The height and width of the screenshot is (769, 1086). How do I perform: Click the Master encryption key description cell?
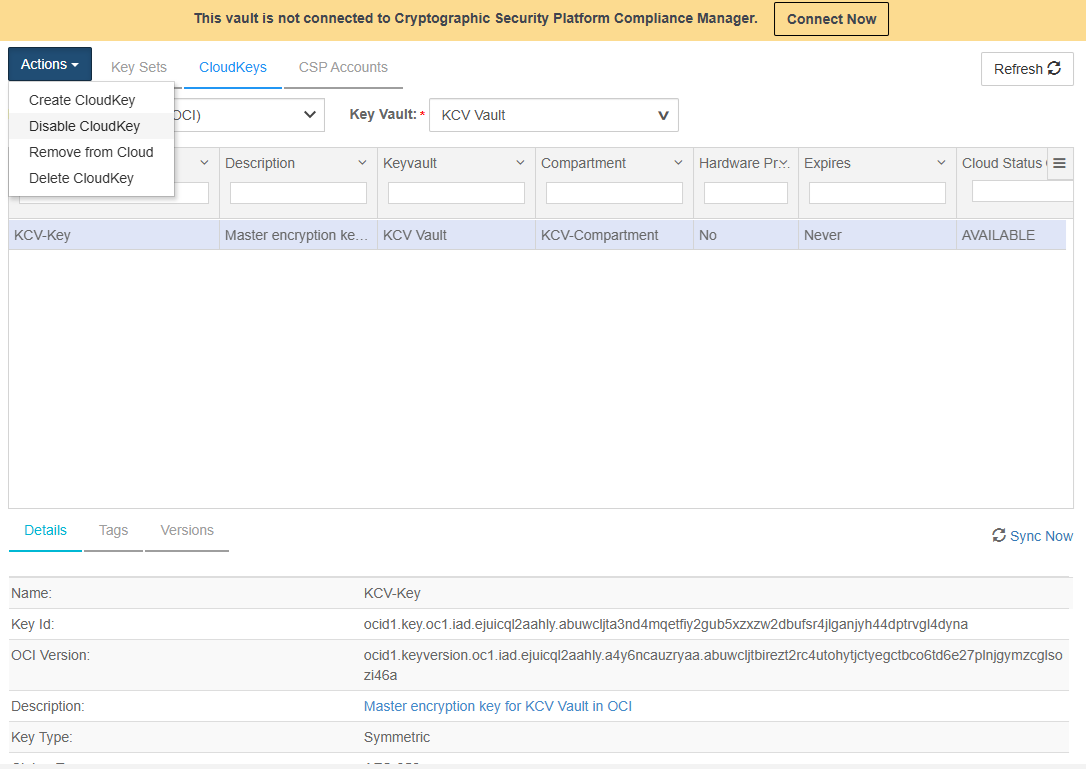(298, 235)
